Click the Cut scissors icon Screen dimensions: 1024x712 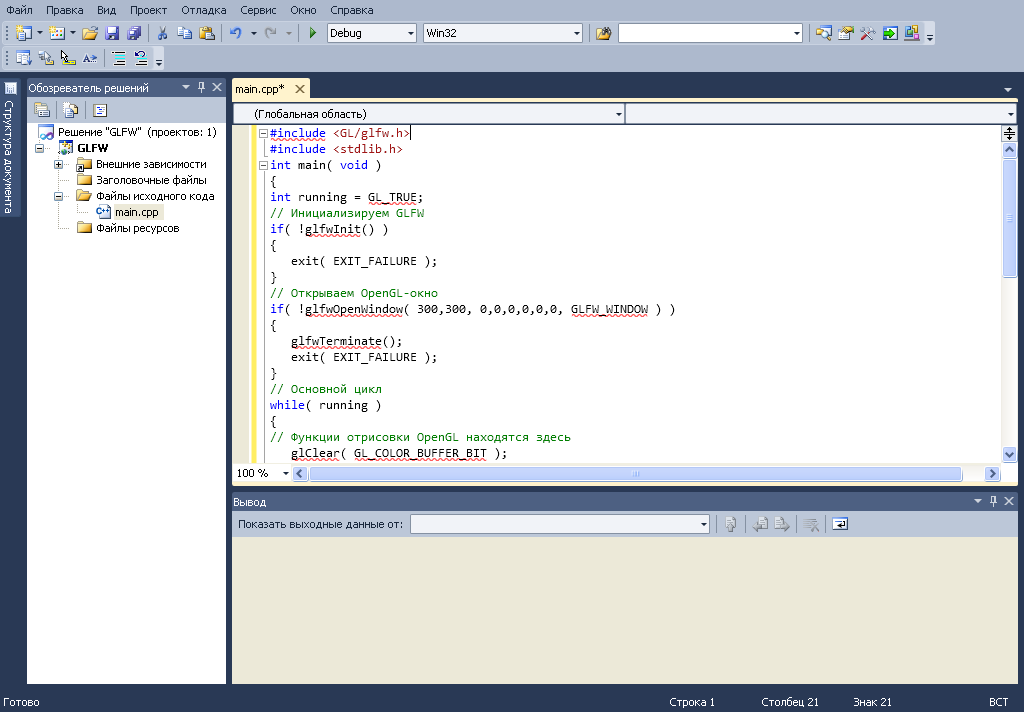[x=162, y=33]
